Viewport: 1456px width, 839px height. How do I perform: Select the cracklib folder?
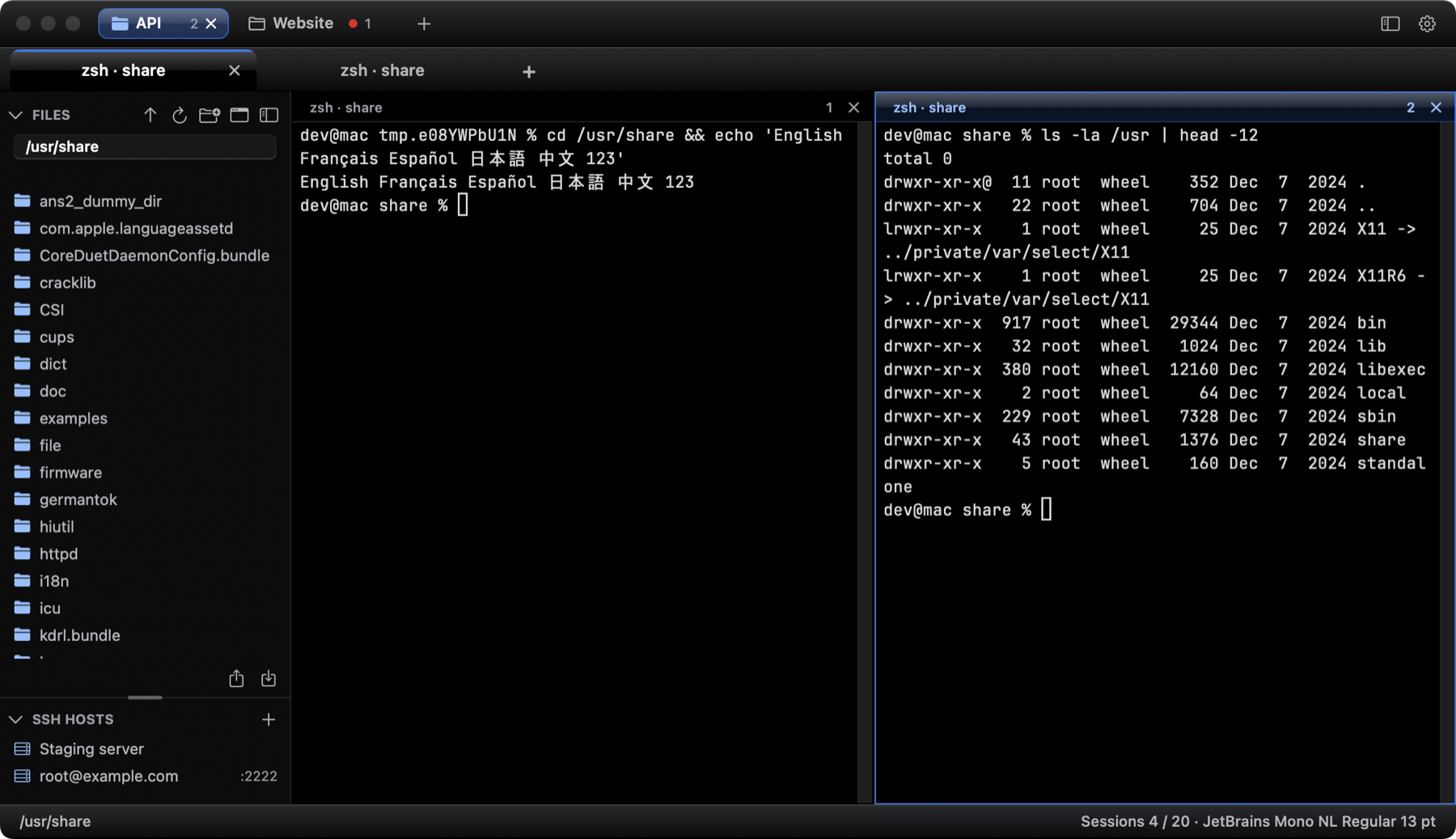point(145,282)
